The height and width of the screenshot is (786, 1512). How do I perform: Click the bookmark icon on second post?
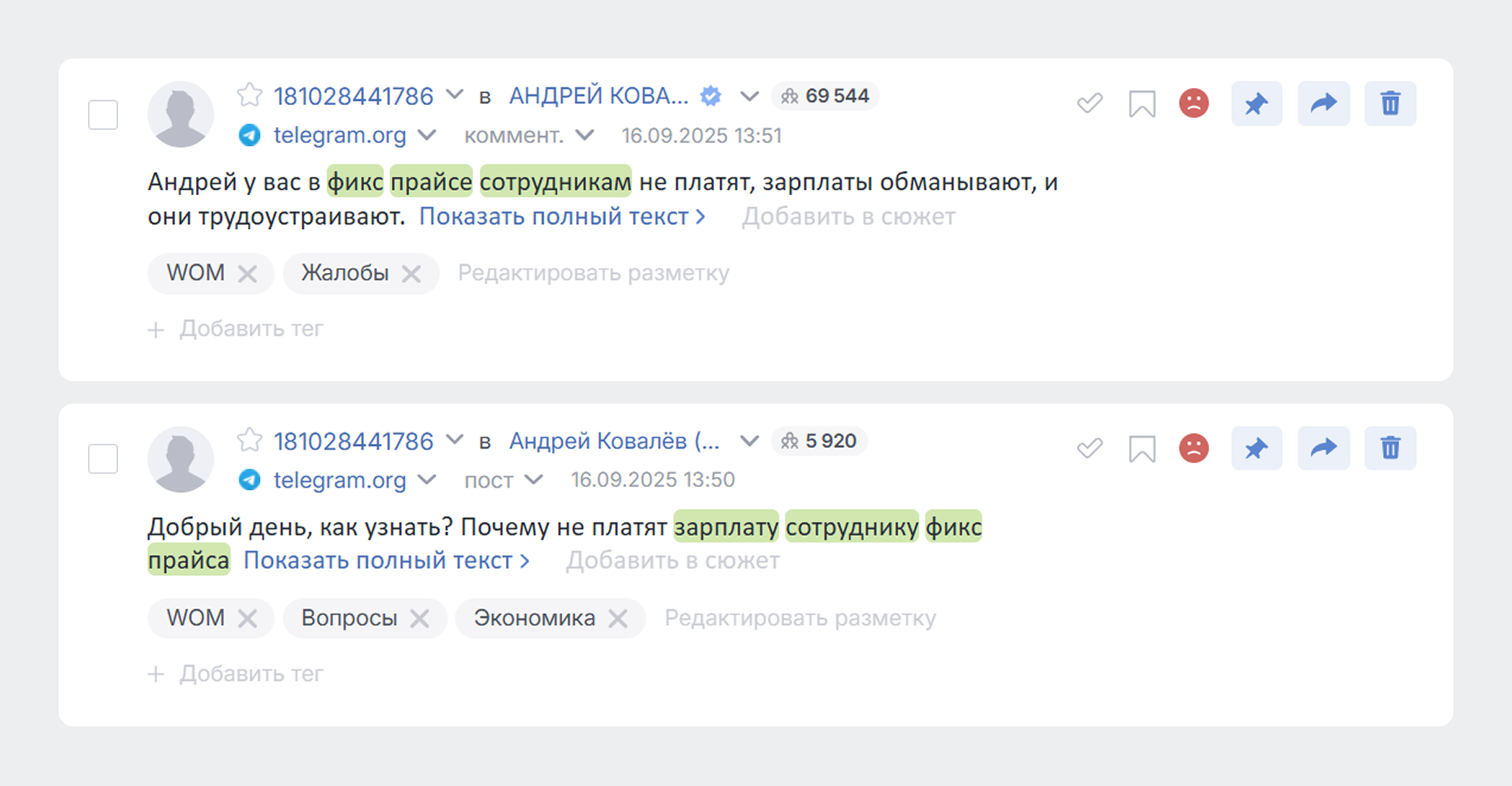[1142, 449]
